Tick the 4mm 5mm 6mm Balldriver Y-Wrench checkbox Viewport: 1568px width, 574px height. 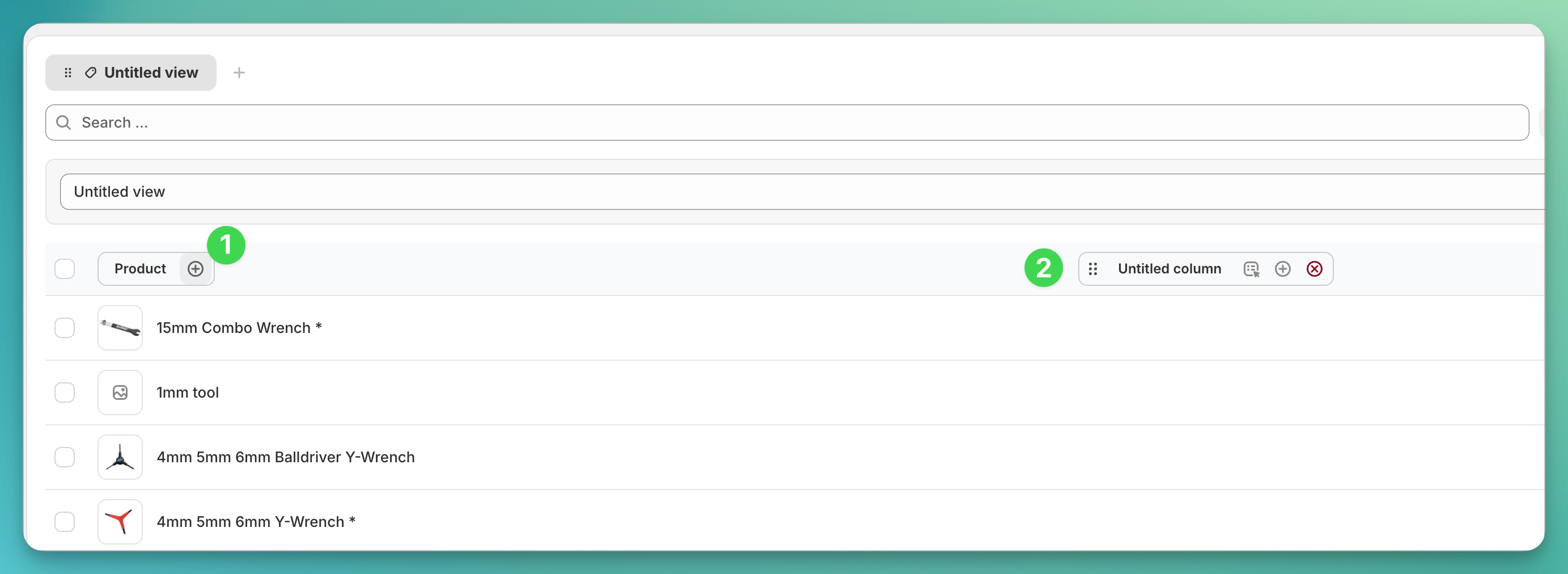click(65, 457)
